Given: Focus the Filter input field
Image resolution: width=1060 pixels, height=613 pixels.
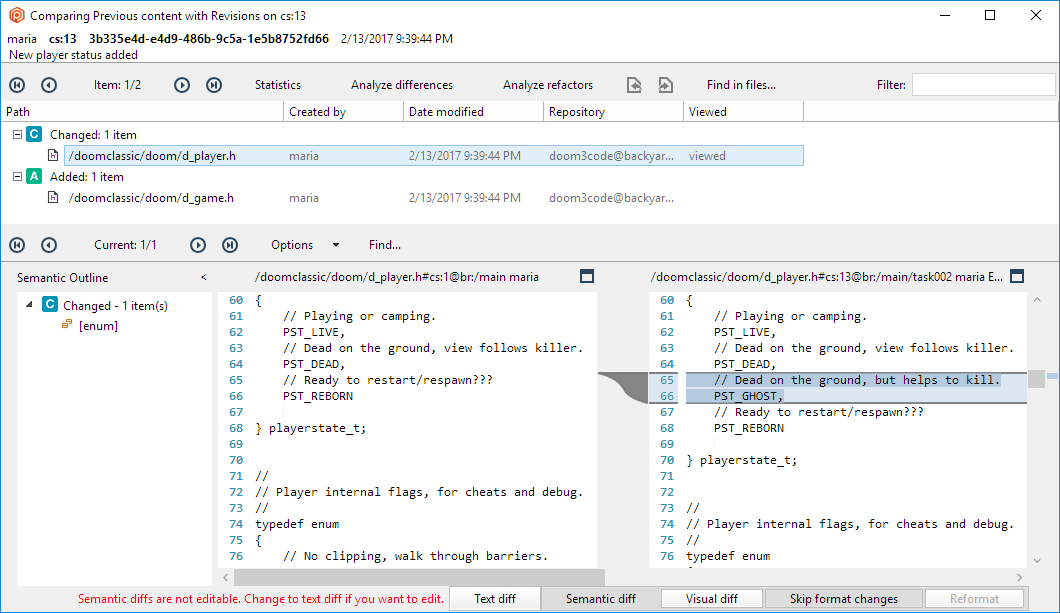Looking at the screenshot, I should coord(983,84).
